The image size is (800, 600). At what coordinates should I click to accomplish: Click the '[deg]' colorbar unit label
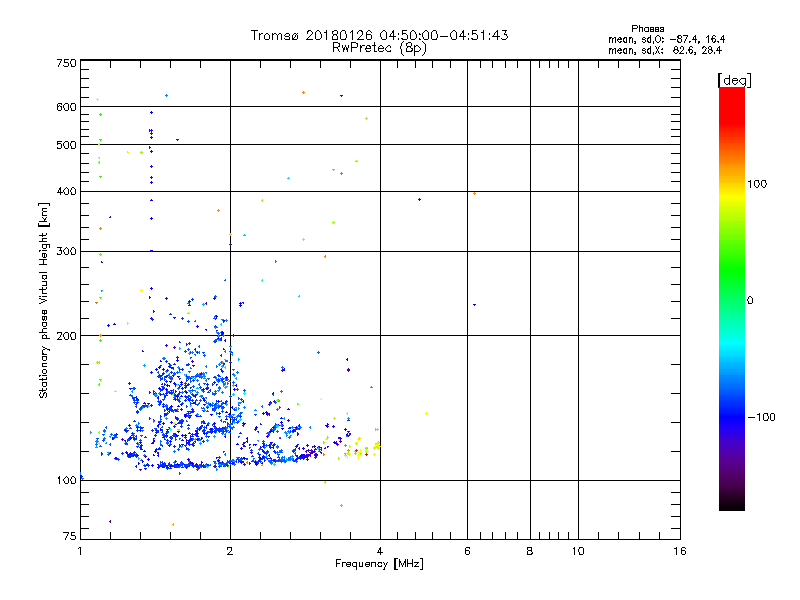coord(734,80)
